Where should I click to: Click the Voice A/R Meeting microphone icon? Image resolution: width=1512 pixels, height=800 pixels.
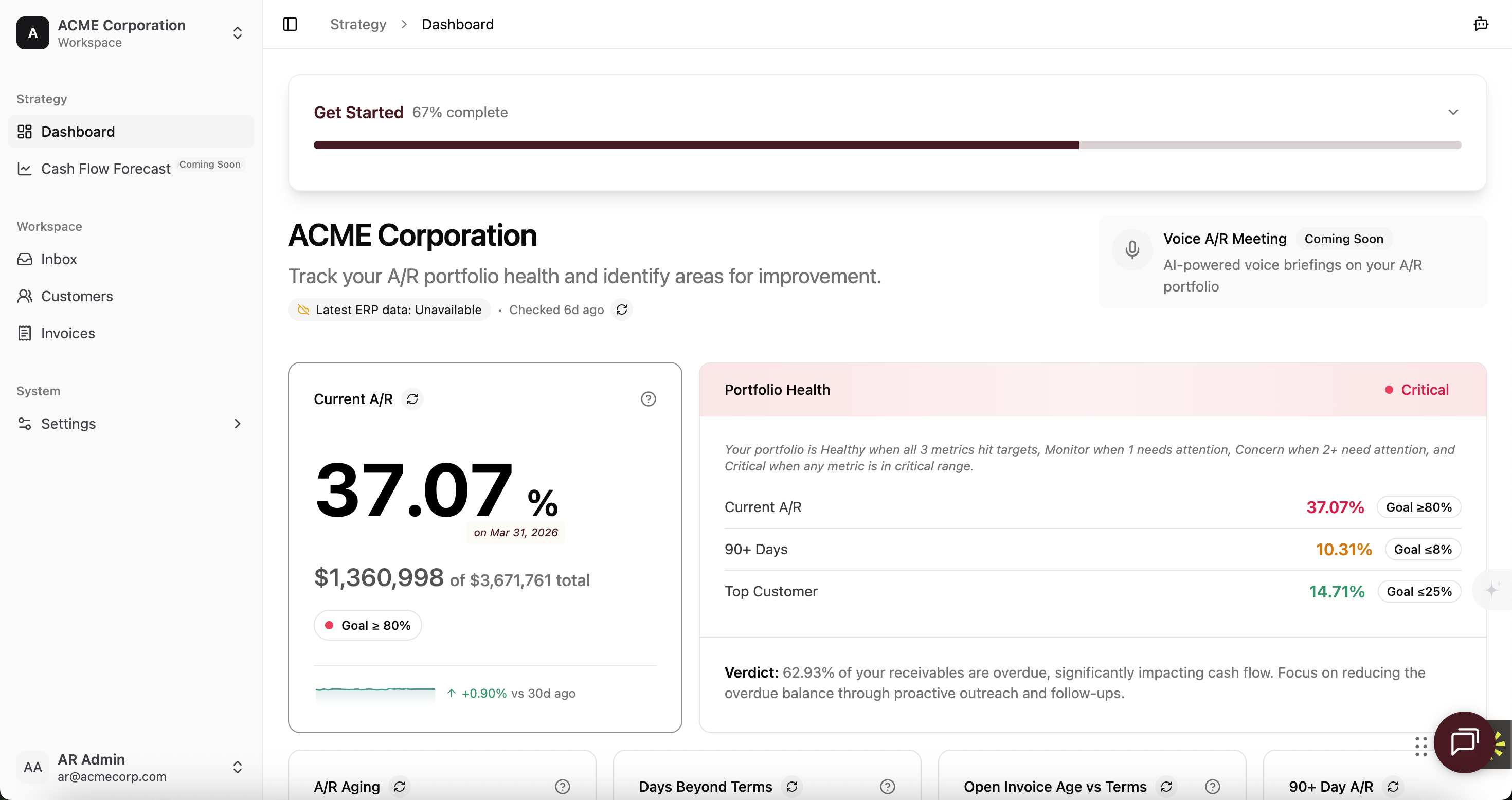coord(1132,250)
